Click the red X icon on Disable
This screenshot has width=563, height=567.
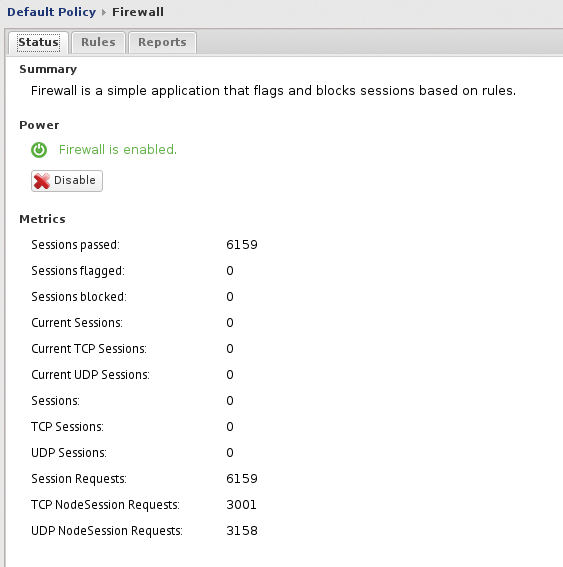tap(42, 181)
